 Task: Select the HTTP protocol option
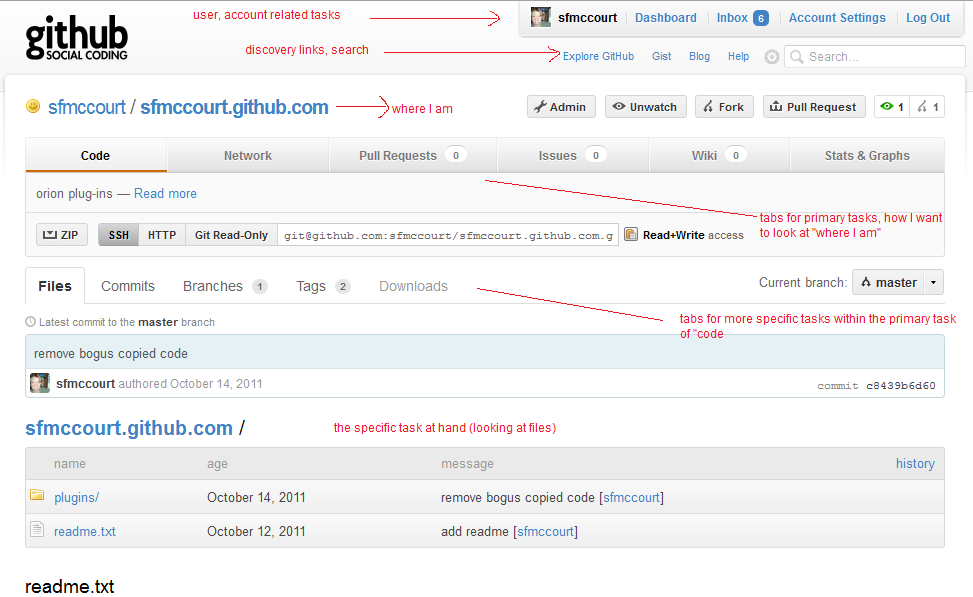pyautogui.click(x=162, y=235)
